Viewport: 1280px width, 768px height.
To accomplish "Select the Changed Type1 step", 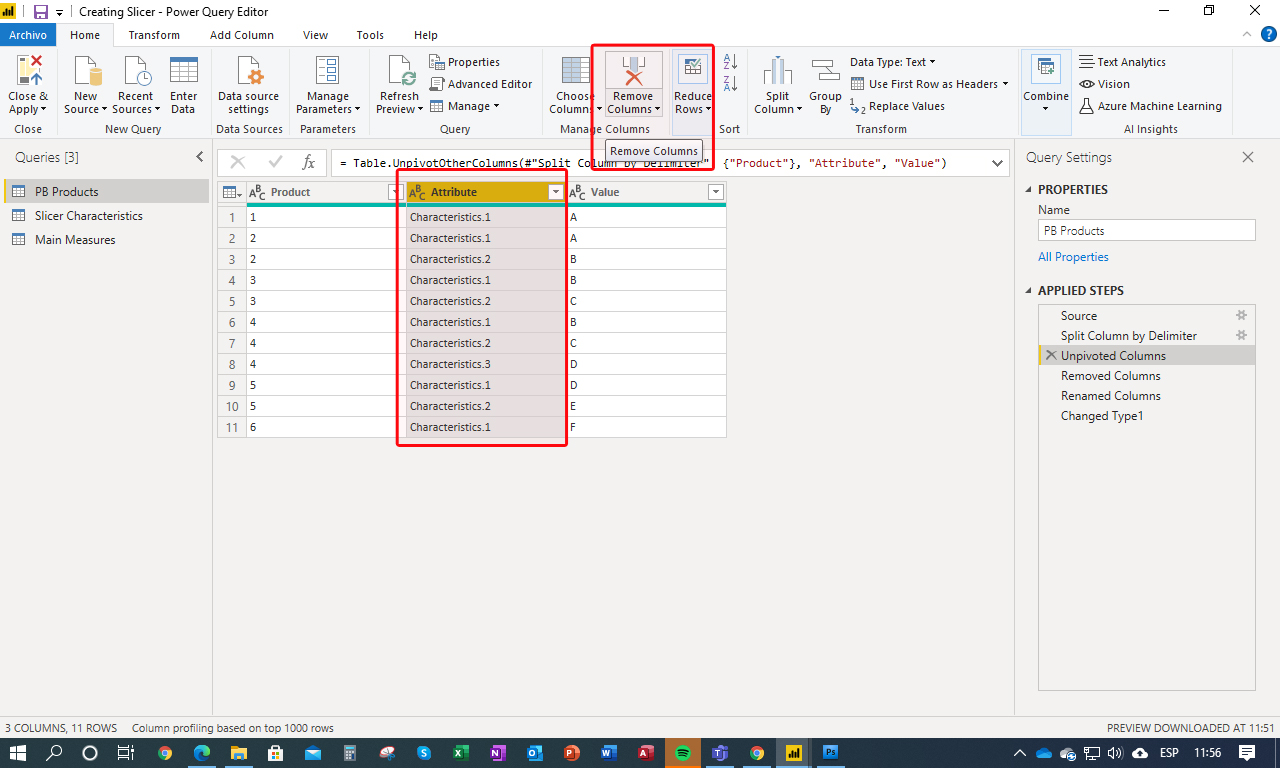I will 1146,416.
